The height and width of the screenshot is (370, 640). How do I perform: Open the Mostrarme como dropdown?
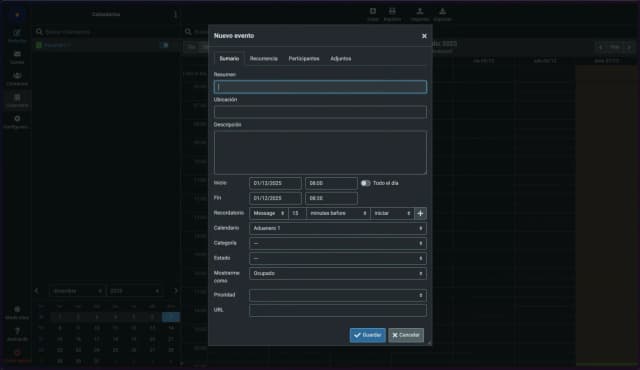[x=338, y=274]
